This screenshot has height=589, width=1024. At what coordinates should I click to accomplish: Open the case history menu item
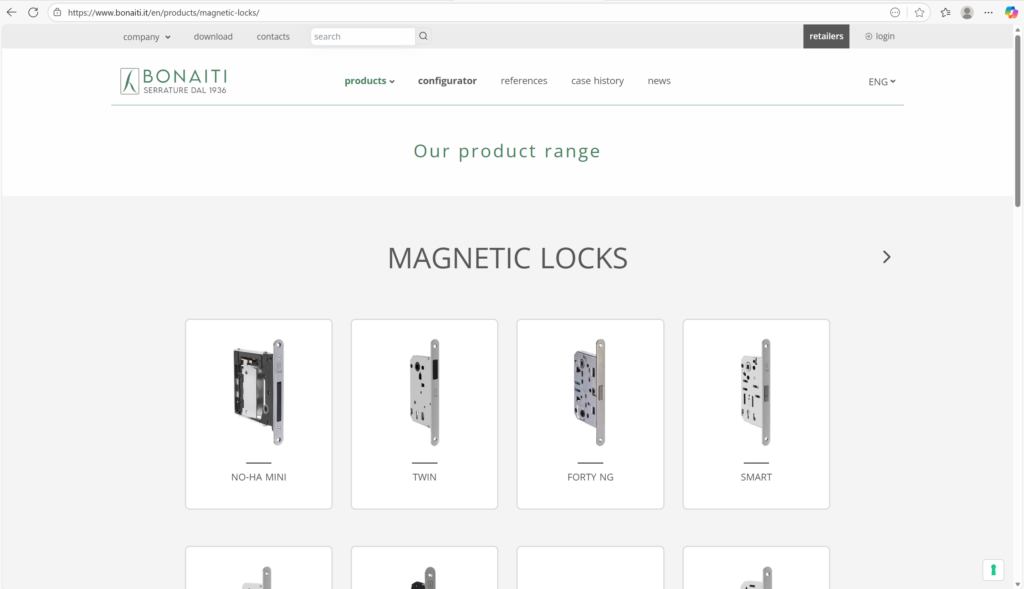click(x=597, y=81)
